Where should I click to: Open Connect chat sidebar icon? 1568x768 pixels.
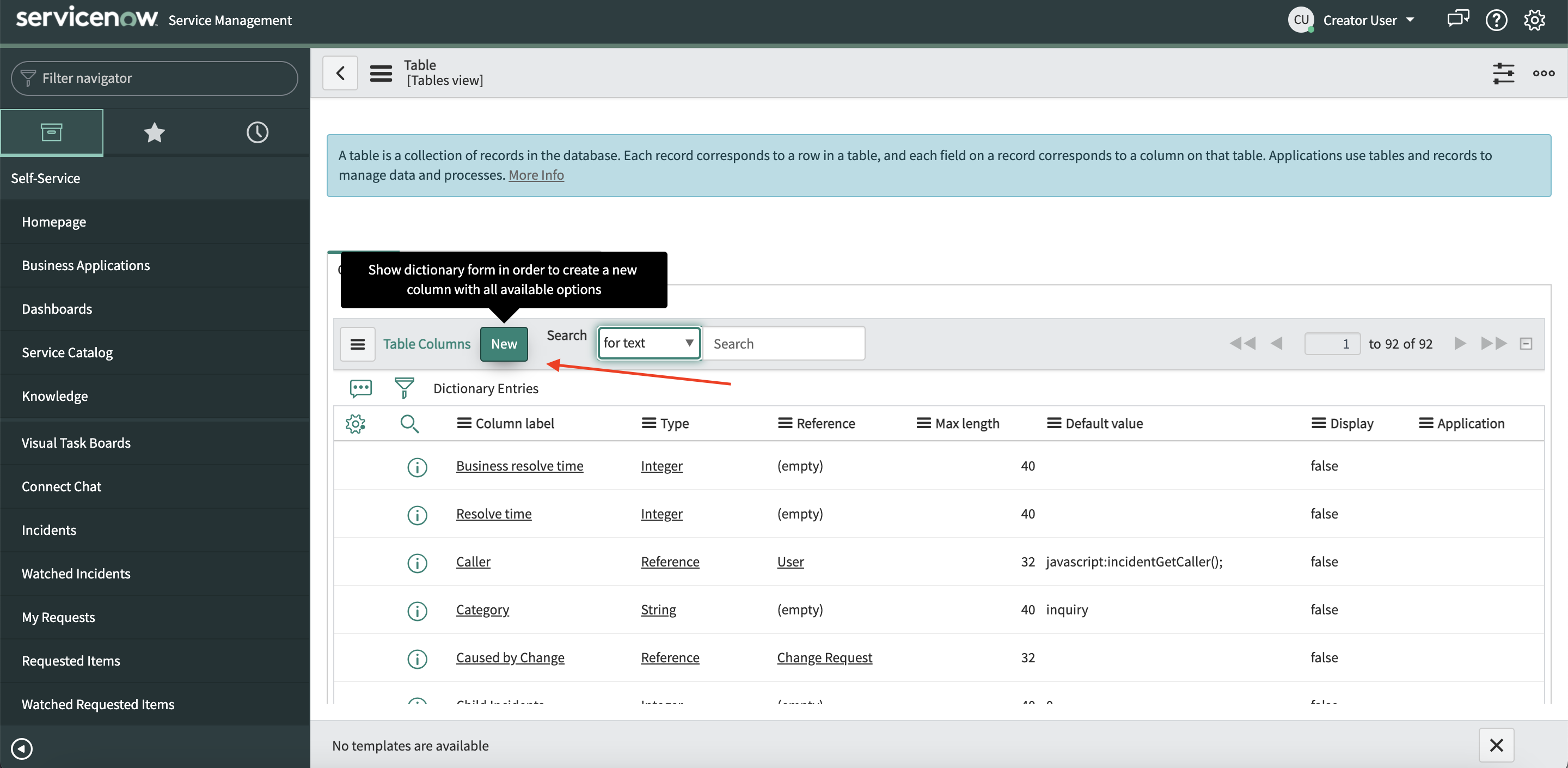pyautogui.click(x=1458, y=20)
